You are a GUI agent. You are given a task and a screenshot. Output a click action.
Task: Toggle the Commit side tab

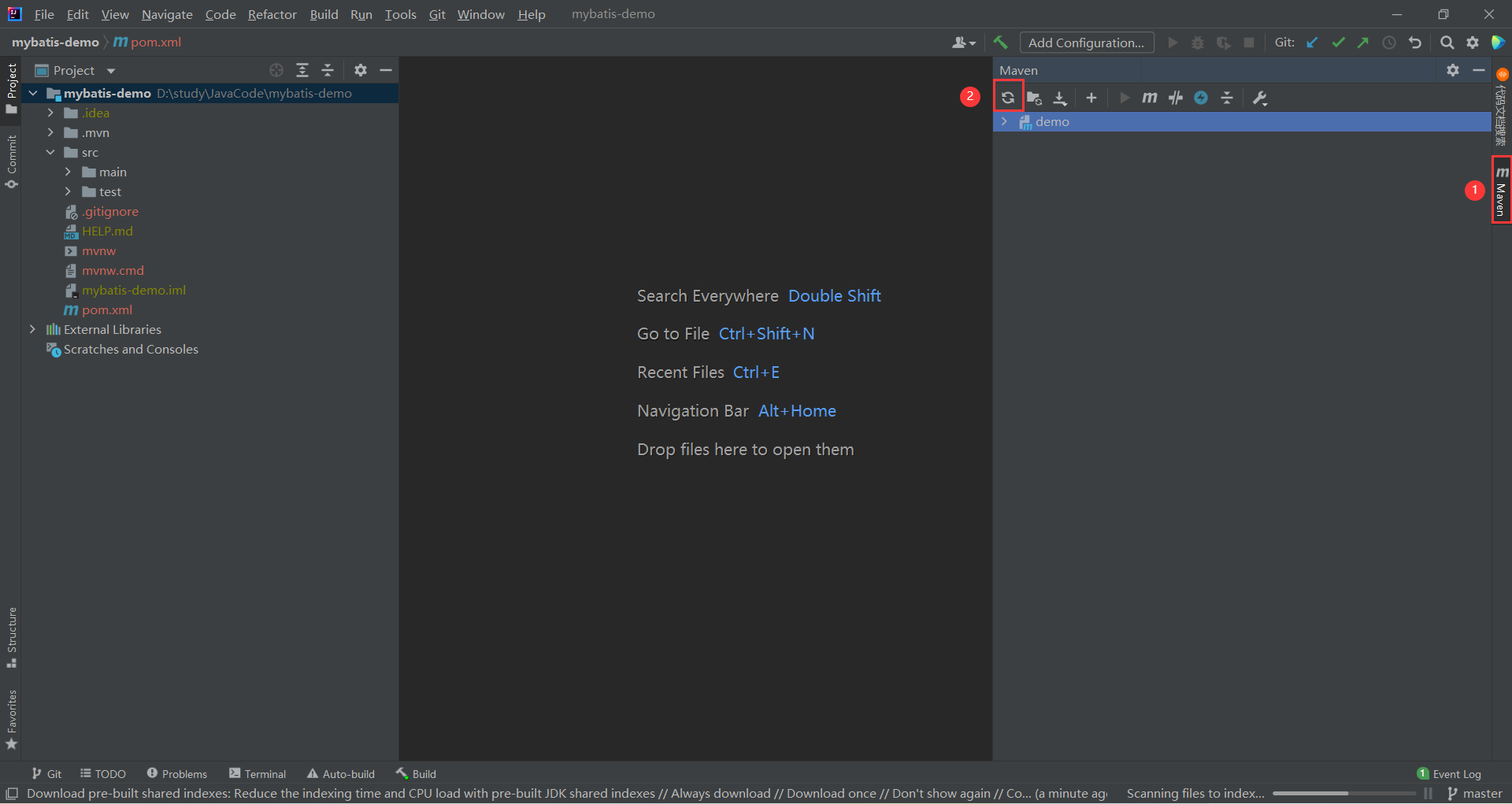[11, 161]
